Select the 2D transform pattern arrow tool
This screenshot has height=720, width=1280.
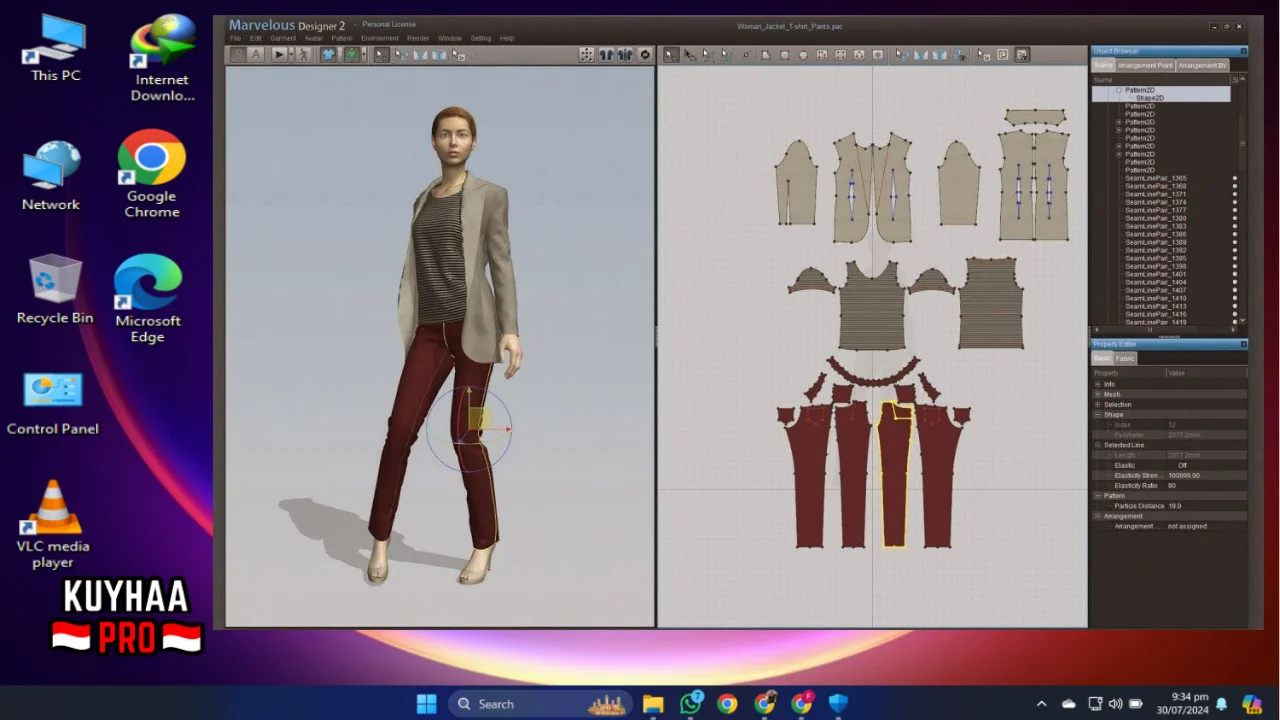[x=670, y=54]
